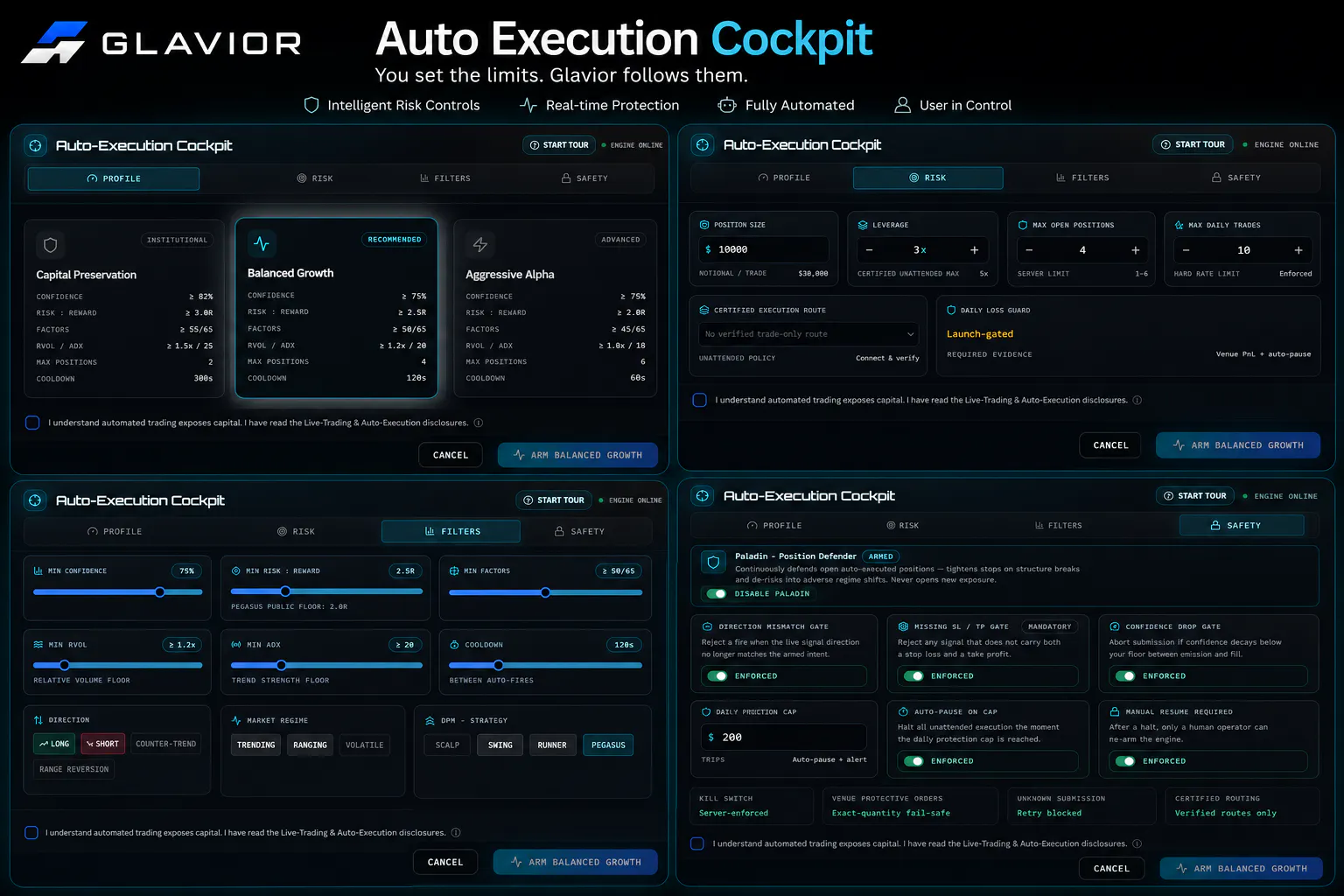Click the Certified Execution Route icon
Image resolution: width=1344 pixels, height=896 pixels.
[x=704, y=310]
